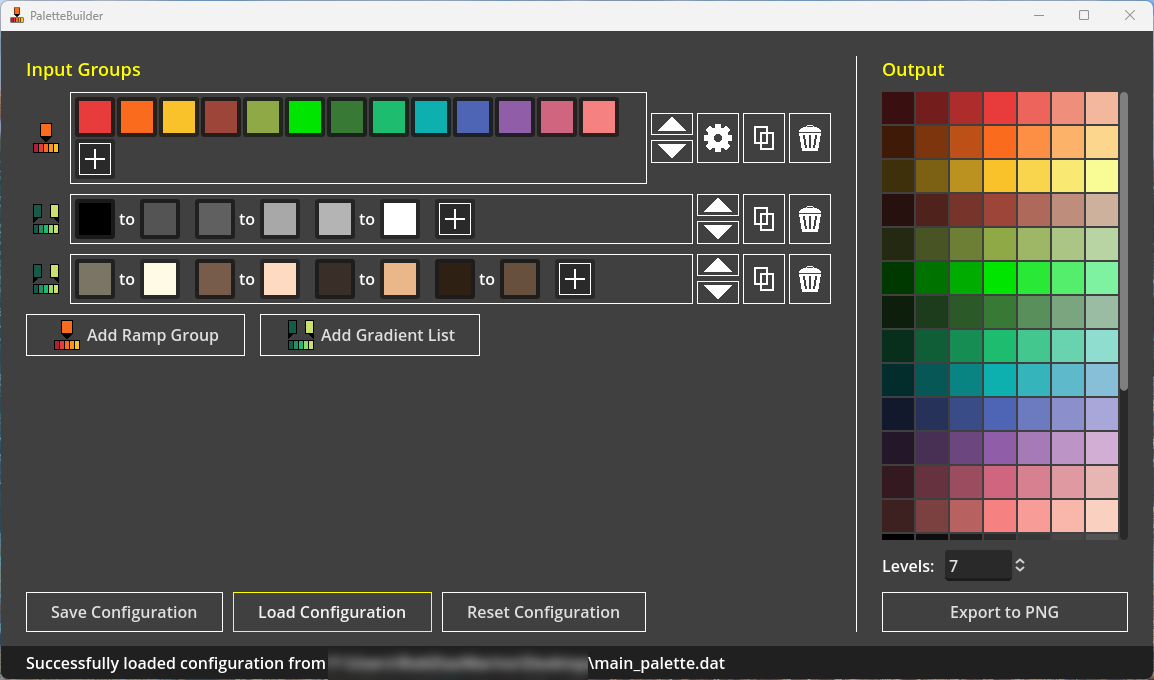Screen dimensions: 1154x680
Task: Click gradient list icon of skin-tone row
Action: tap(46, 279)
